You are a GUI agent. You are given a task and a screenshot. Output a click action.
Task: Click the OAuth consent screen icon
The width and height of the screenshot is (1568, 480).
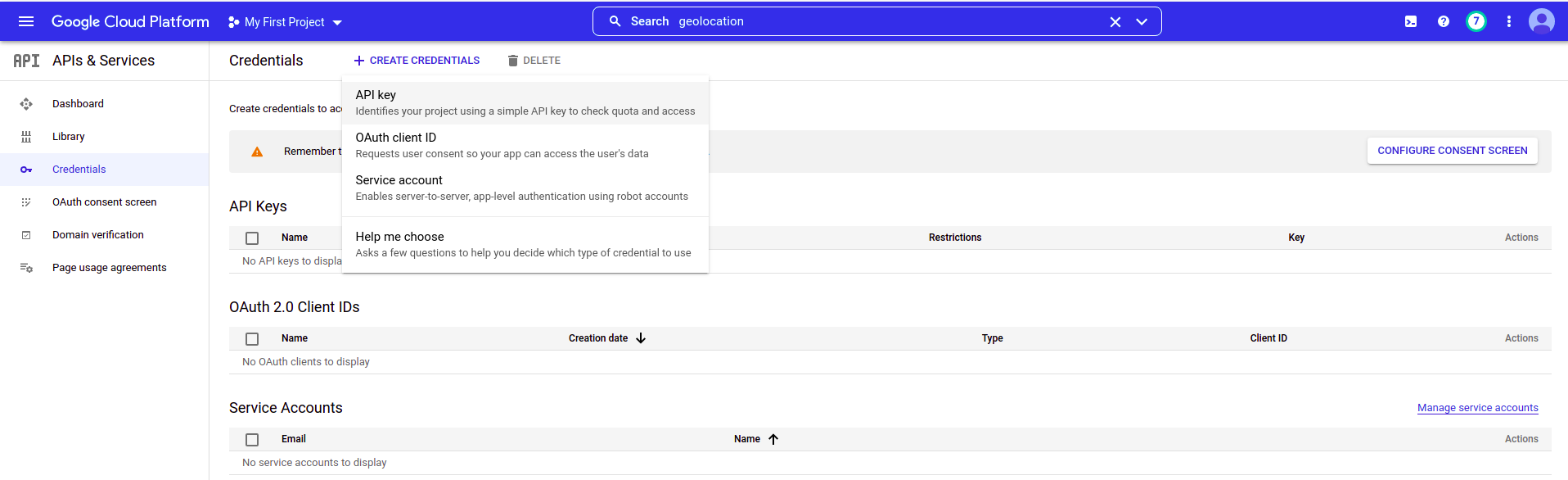(x=26, y=202)
